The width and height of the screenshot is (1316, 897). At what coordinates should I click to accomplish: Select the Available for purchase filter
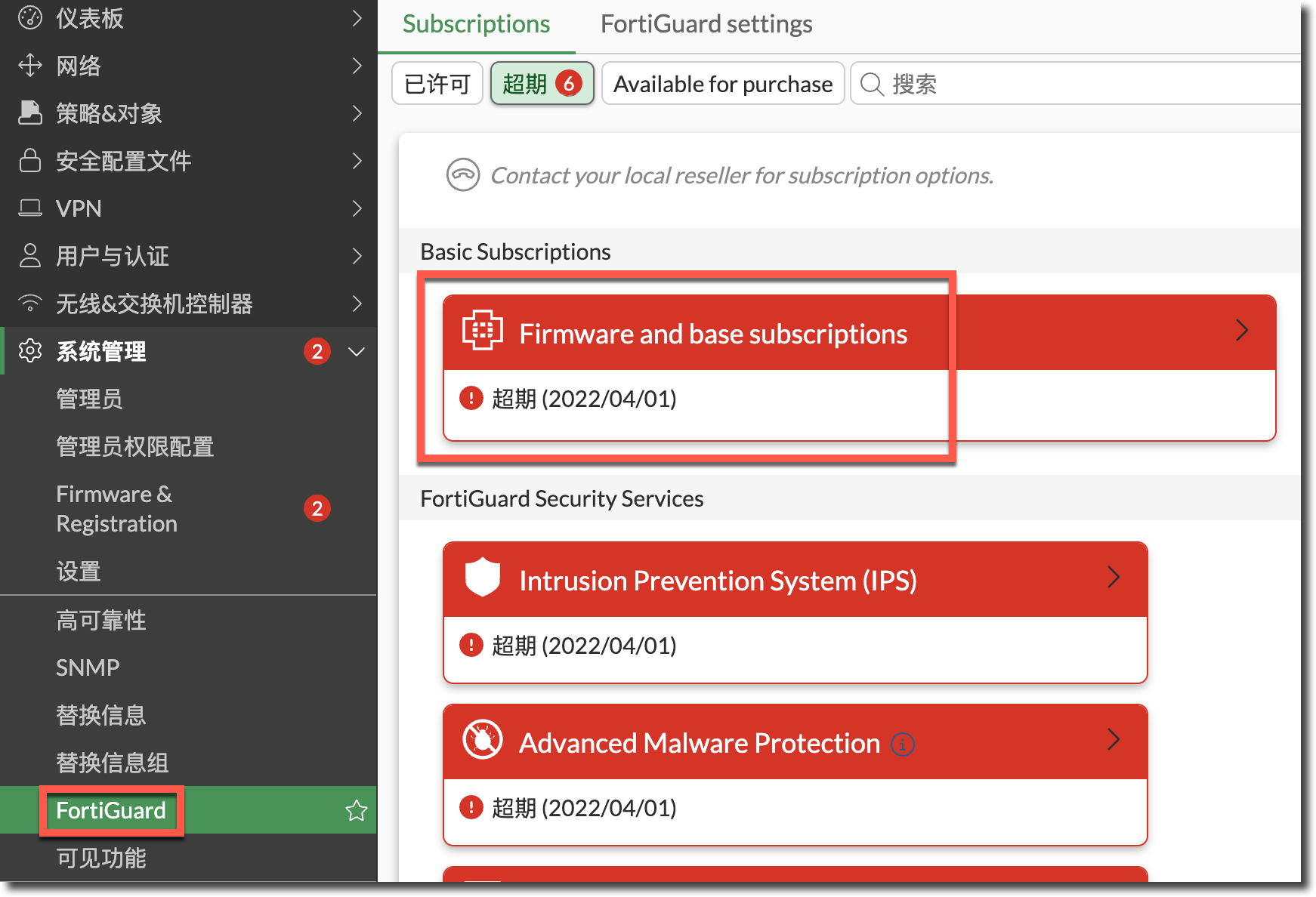pyautogui.click(x=722, y=84)
